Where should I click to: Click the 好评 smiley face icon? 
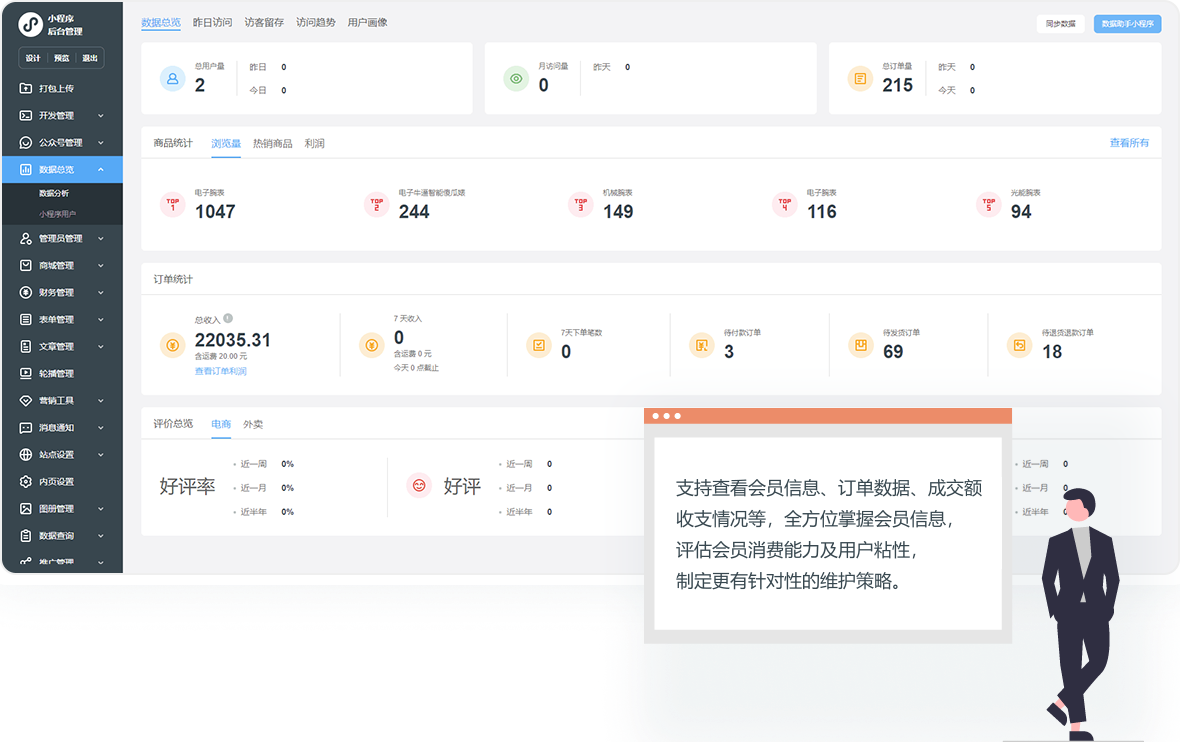(x=419, y=486)
